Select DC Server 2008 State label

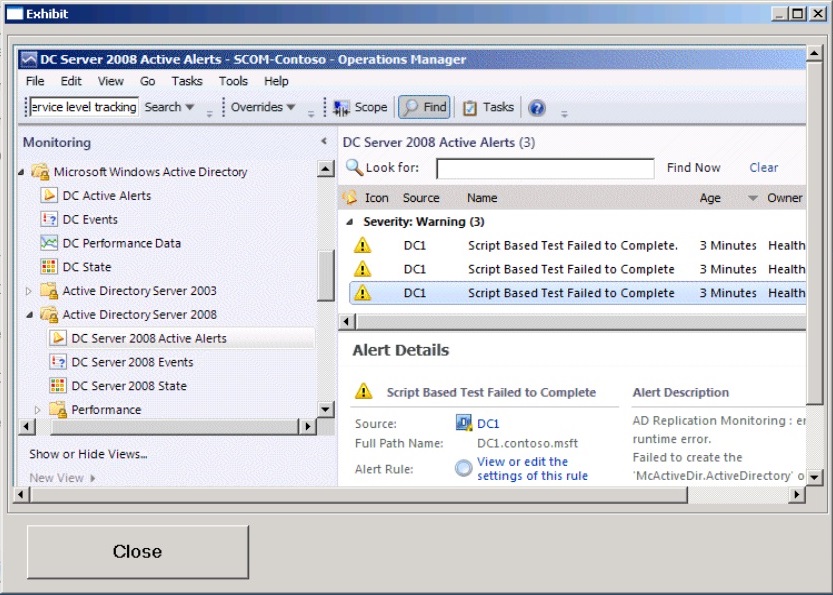coord(129,386)
